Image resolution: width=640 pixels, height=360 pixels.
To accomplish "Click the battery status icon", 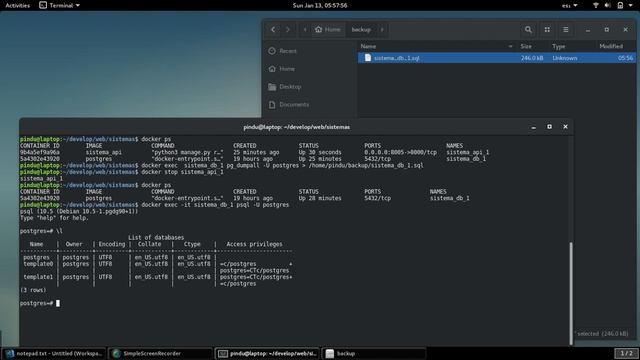I will 620,5.
